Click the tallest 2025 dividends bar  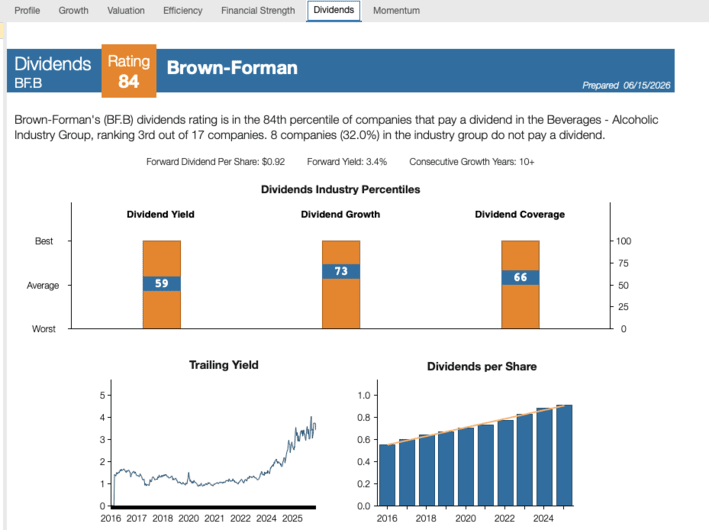coord(564,455)
